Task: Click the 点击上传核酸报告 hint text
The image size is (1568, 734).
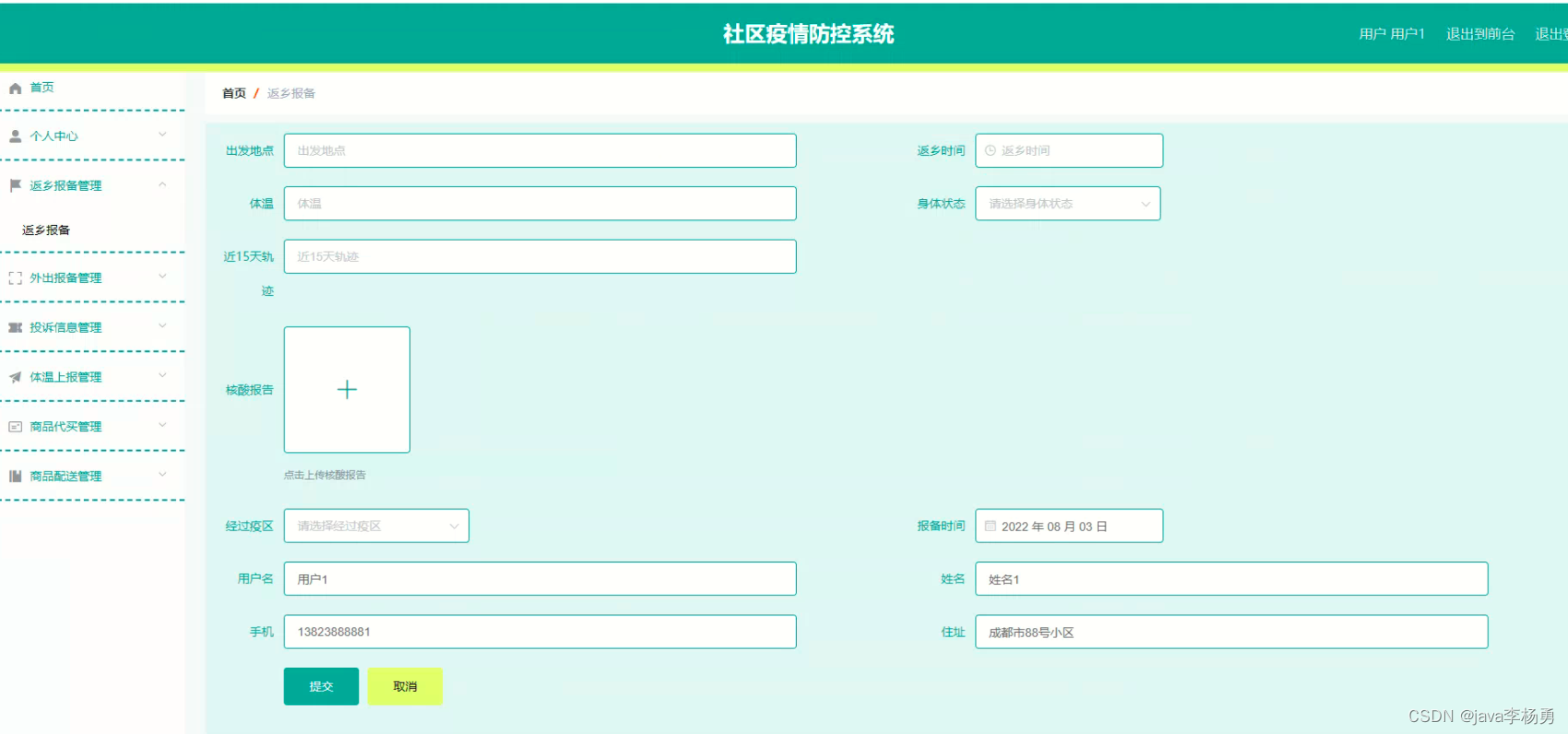Action: coord(325,475)
